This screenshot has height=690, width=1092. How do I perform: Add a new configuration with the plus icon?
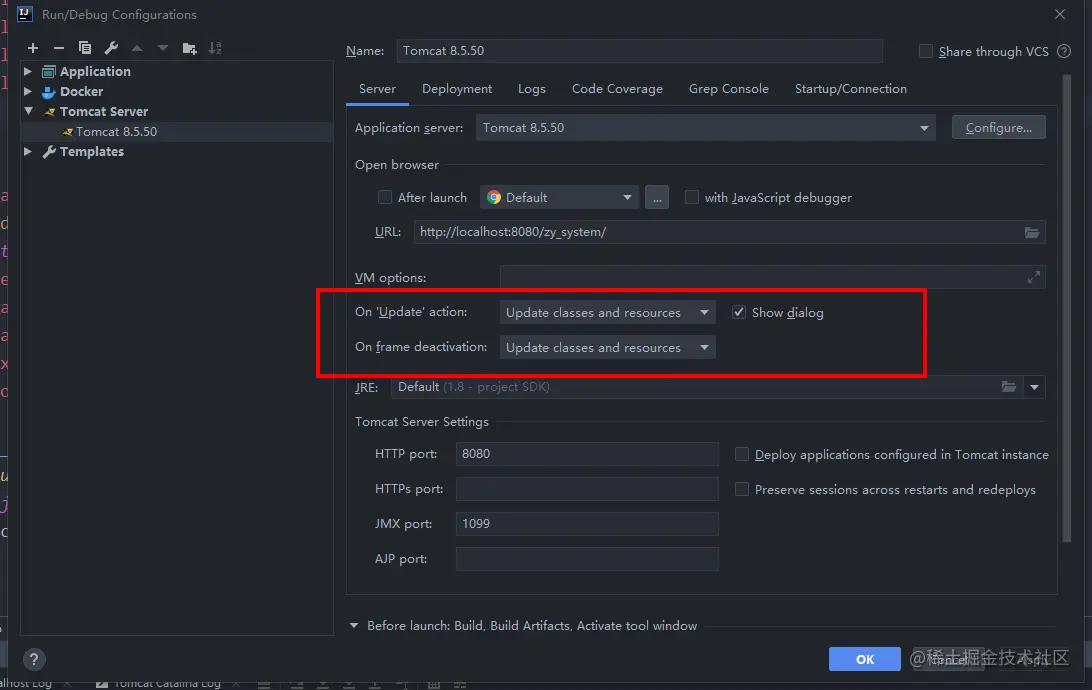[33, 48]
